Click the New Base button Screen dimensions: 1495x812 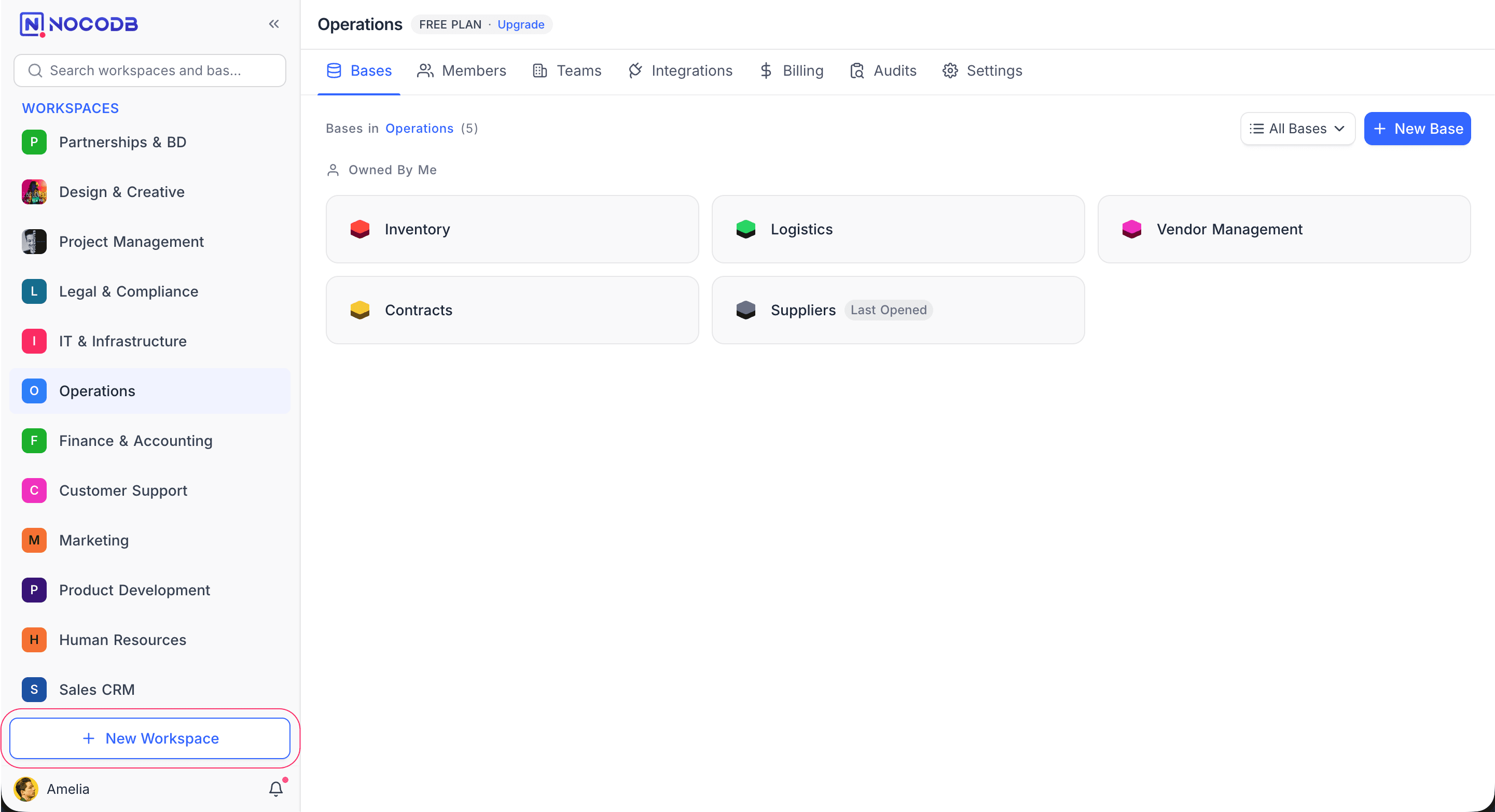[x=1417, y=129]
